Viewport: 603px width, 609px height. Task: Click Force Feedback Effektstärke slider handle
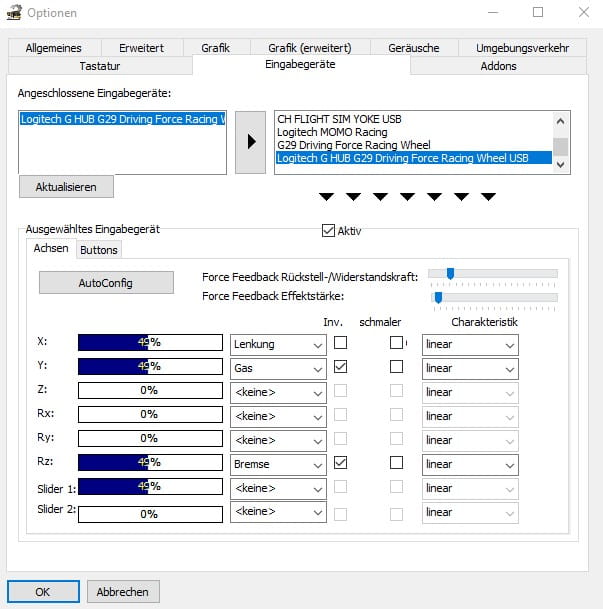438,298
